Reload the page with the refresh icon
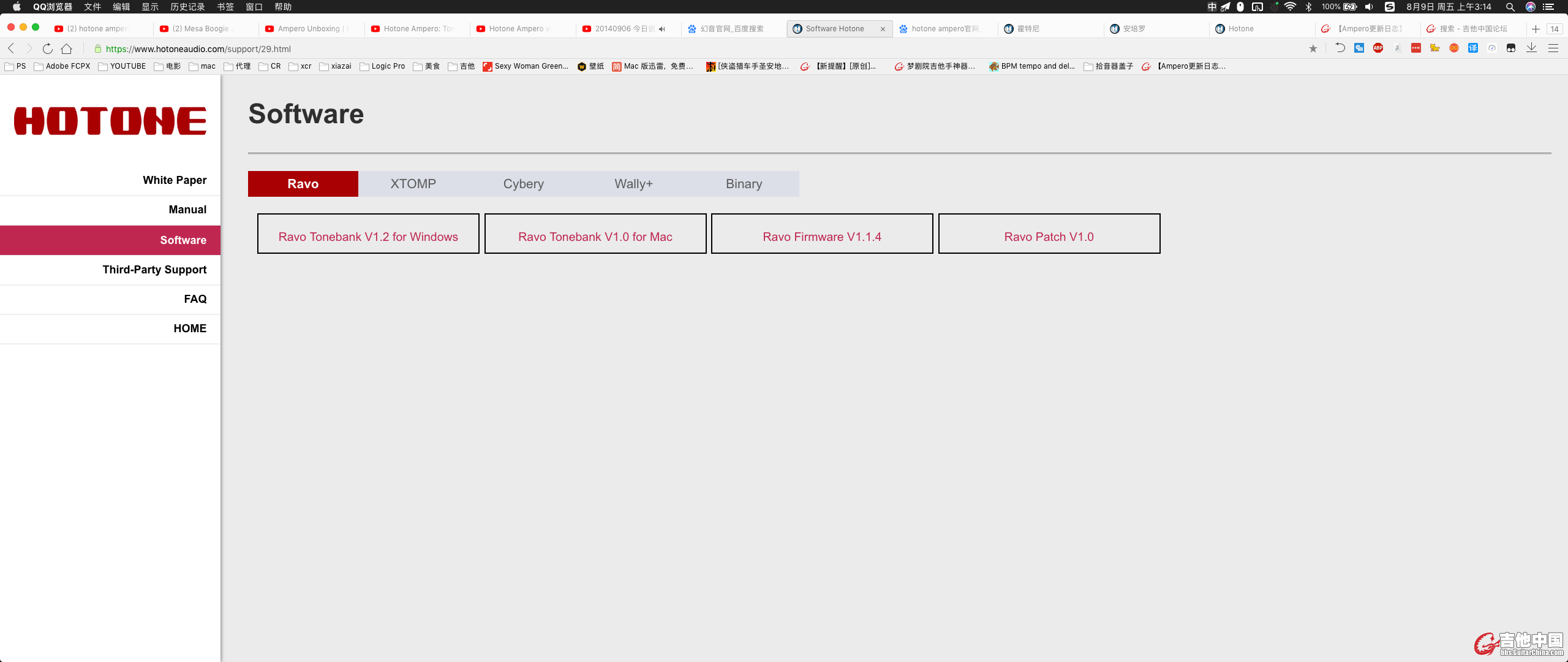 tap(48, 48)
